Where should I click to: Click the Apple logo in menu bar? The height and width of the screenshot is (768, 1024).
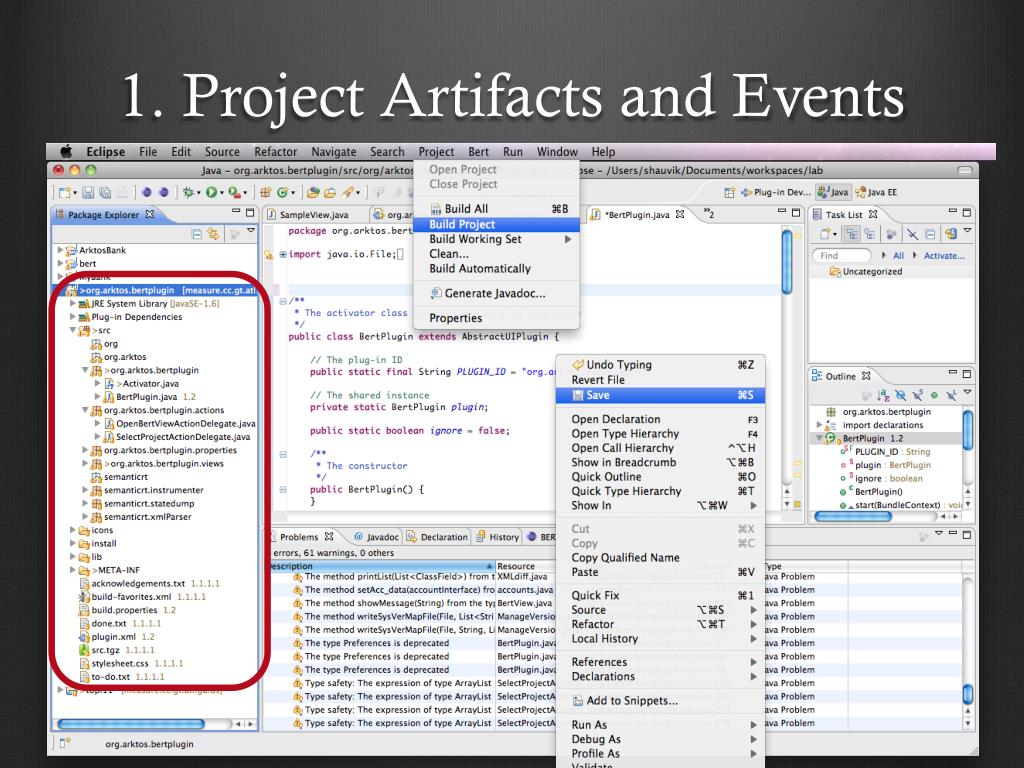click(x=66, y=152)
